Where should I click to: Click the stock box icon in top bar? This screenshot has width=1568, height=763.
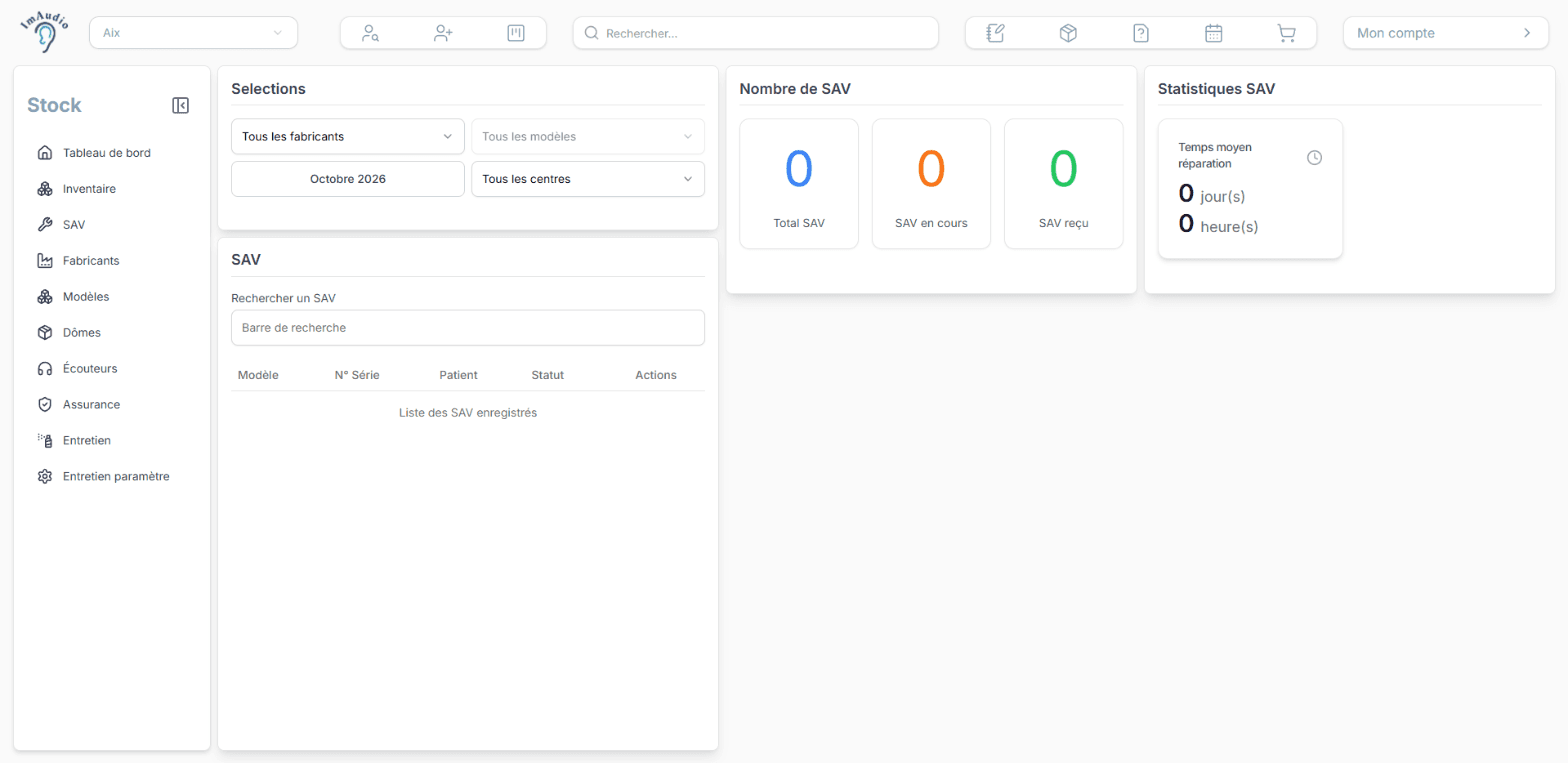pos(1068,33)
